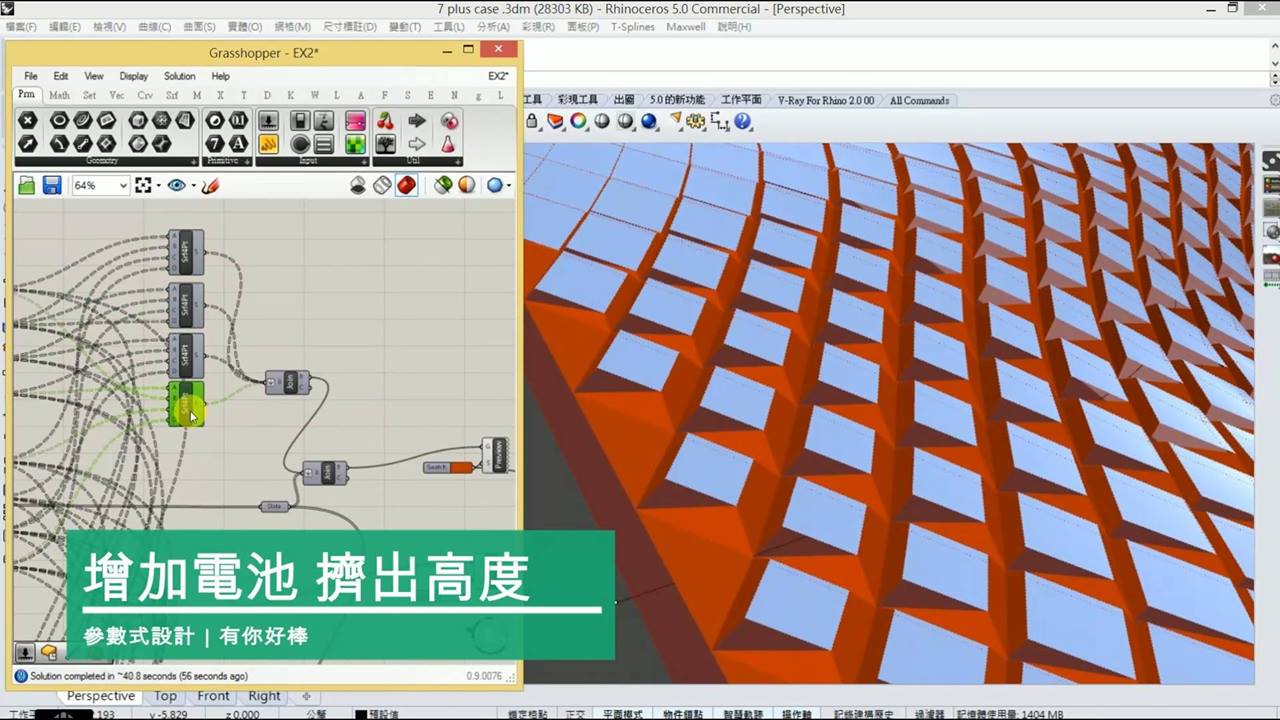This screenshot has height=720, width=1280.
Task: Open the Grasshopper File menu
Action: (31, 76)
